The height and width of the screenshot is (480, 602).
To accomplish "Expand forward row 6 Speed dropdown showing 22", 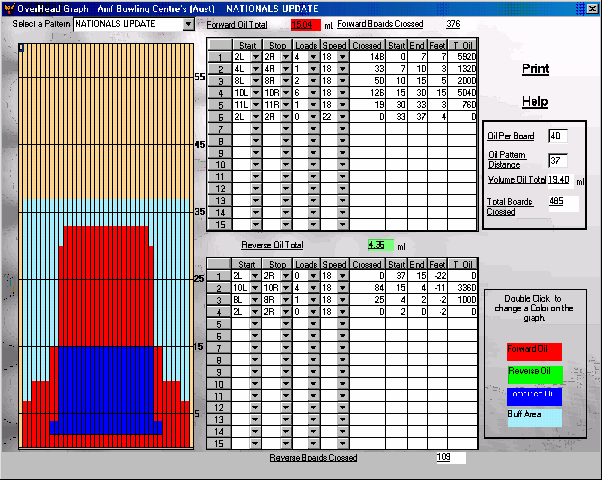I will click(342, 116).
